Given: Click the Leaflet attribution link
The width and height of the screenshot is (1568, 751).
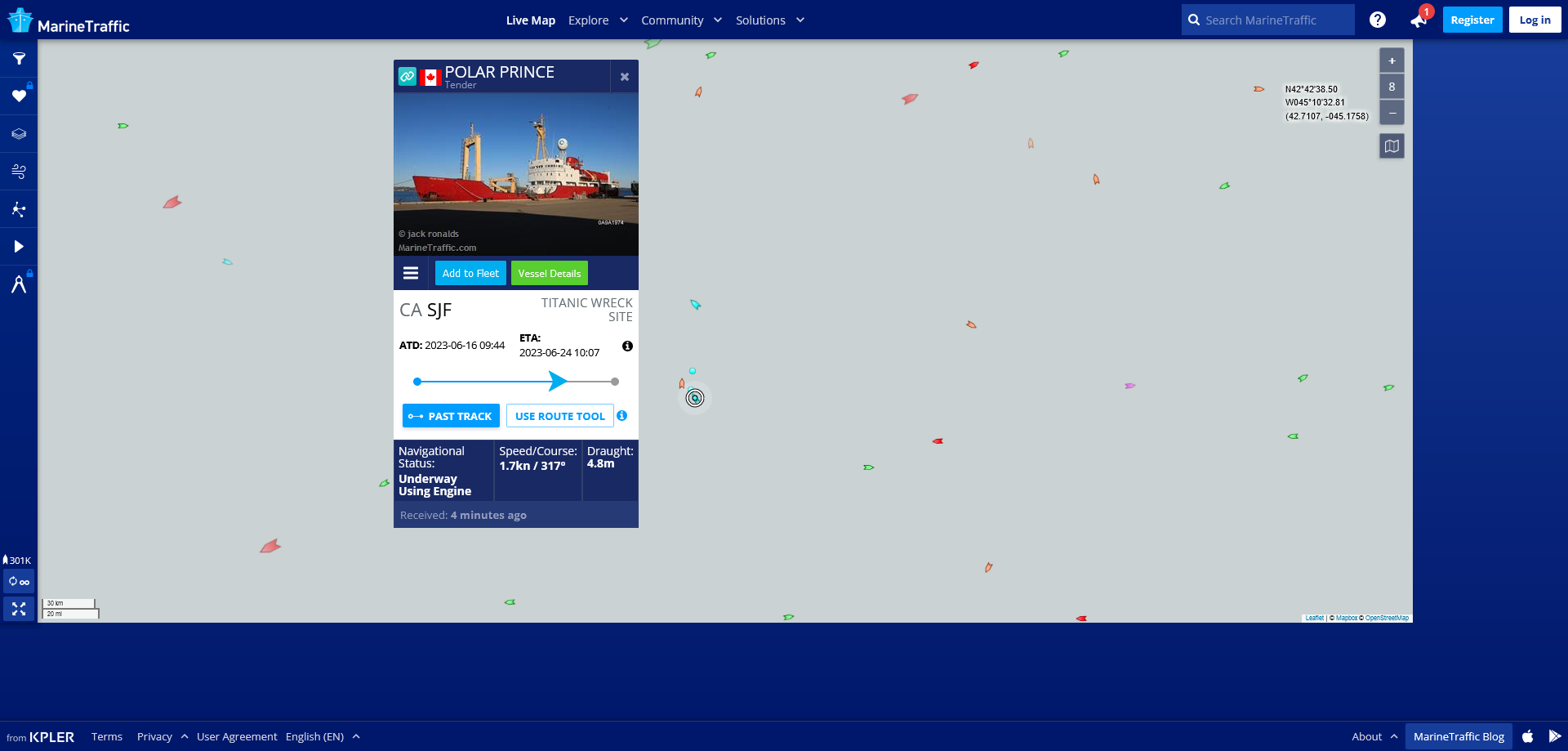Looking at the screenshot, I should [x=1314, y=618].
